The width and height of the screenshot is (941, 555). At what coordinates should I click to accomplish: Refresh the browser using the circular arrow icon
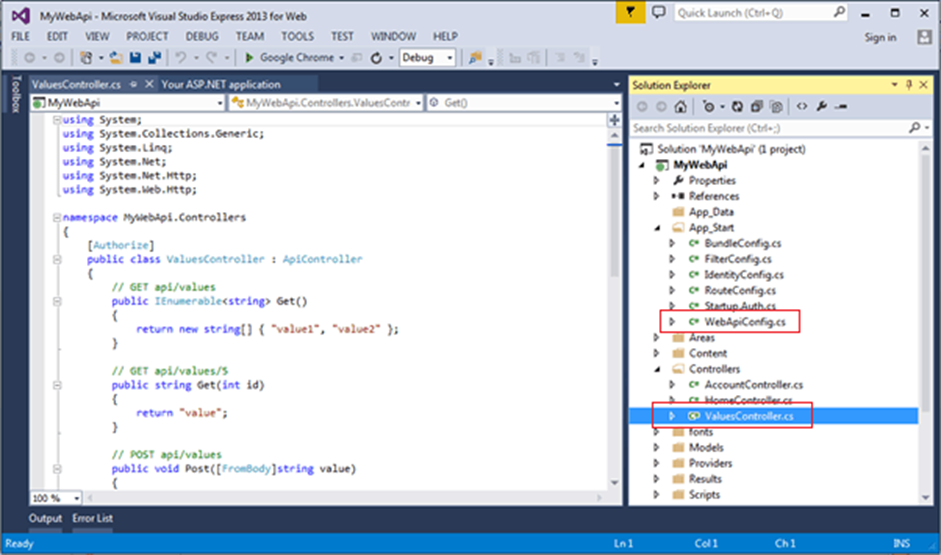coord(376,58)
